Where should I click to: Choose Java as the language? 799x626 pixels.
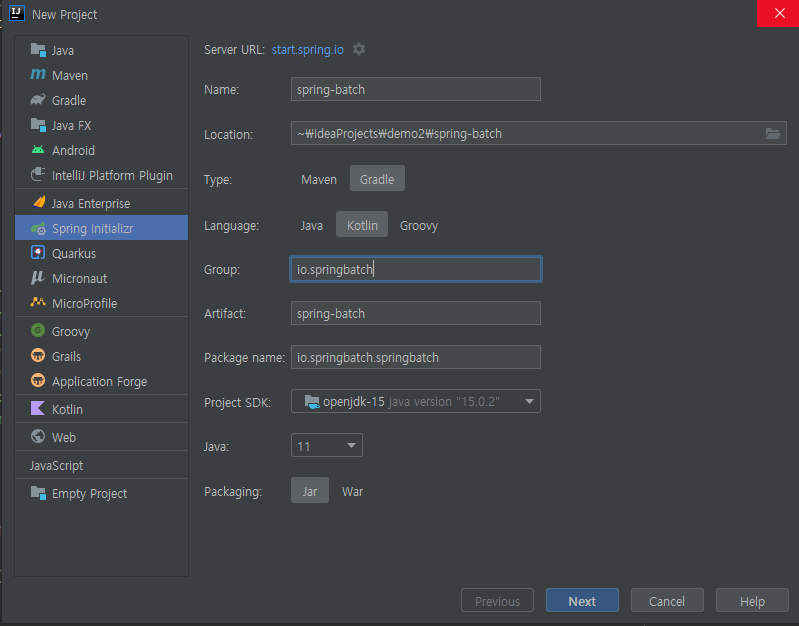click(312, 225)
